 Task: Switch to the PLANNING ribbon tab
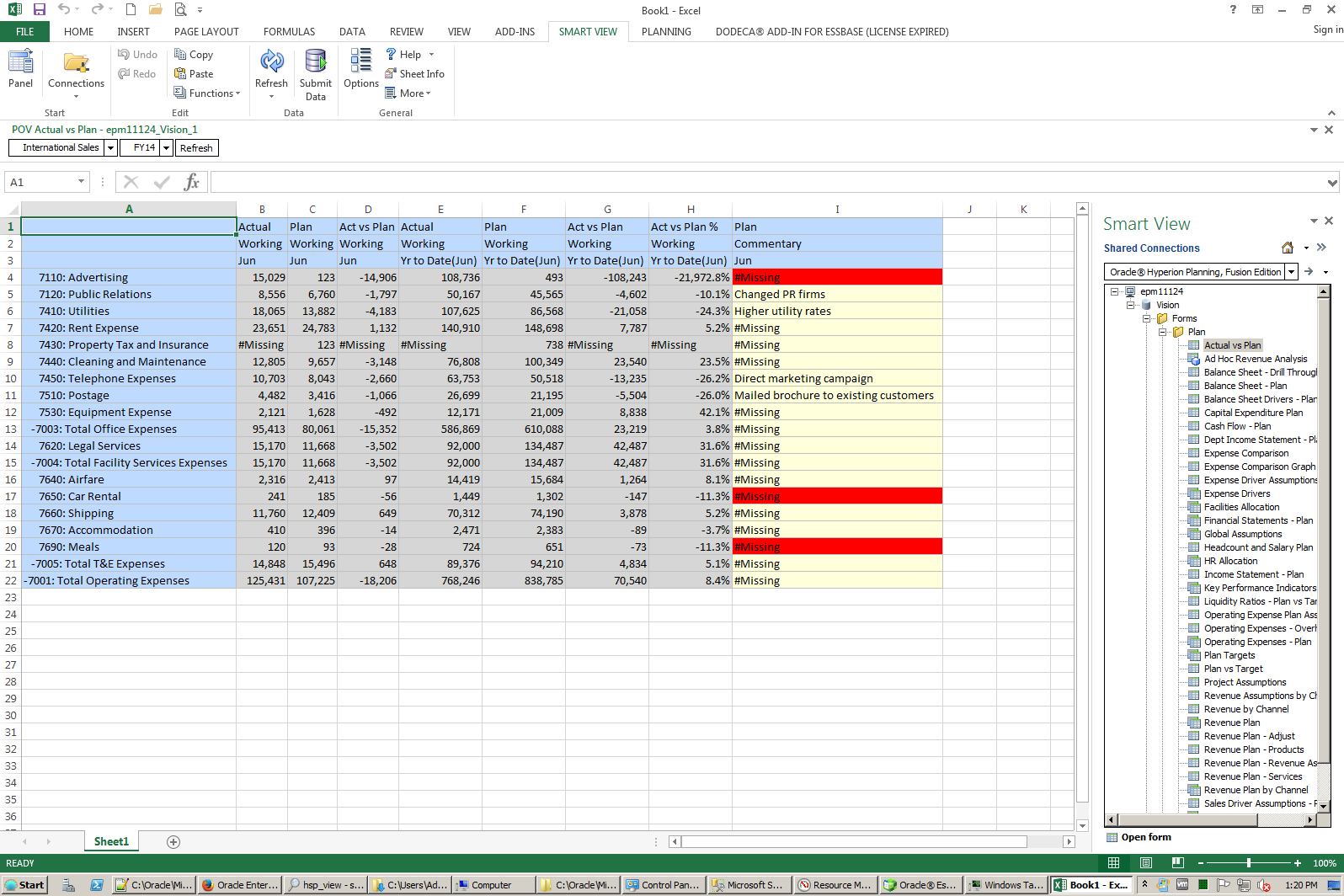tap(665, 32)
